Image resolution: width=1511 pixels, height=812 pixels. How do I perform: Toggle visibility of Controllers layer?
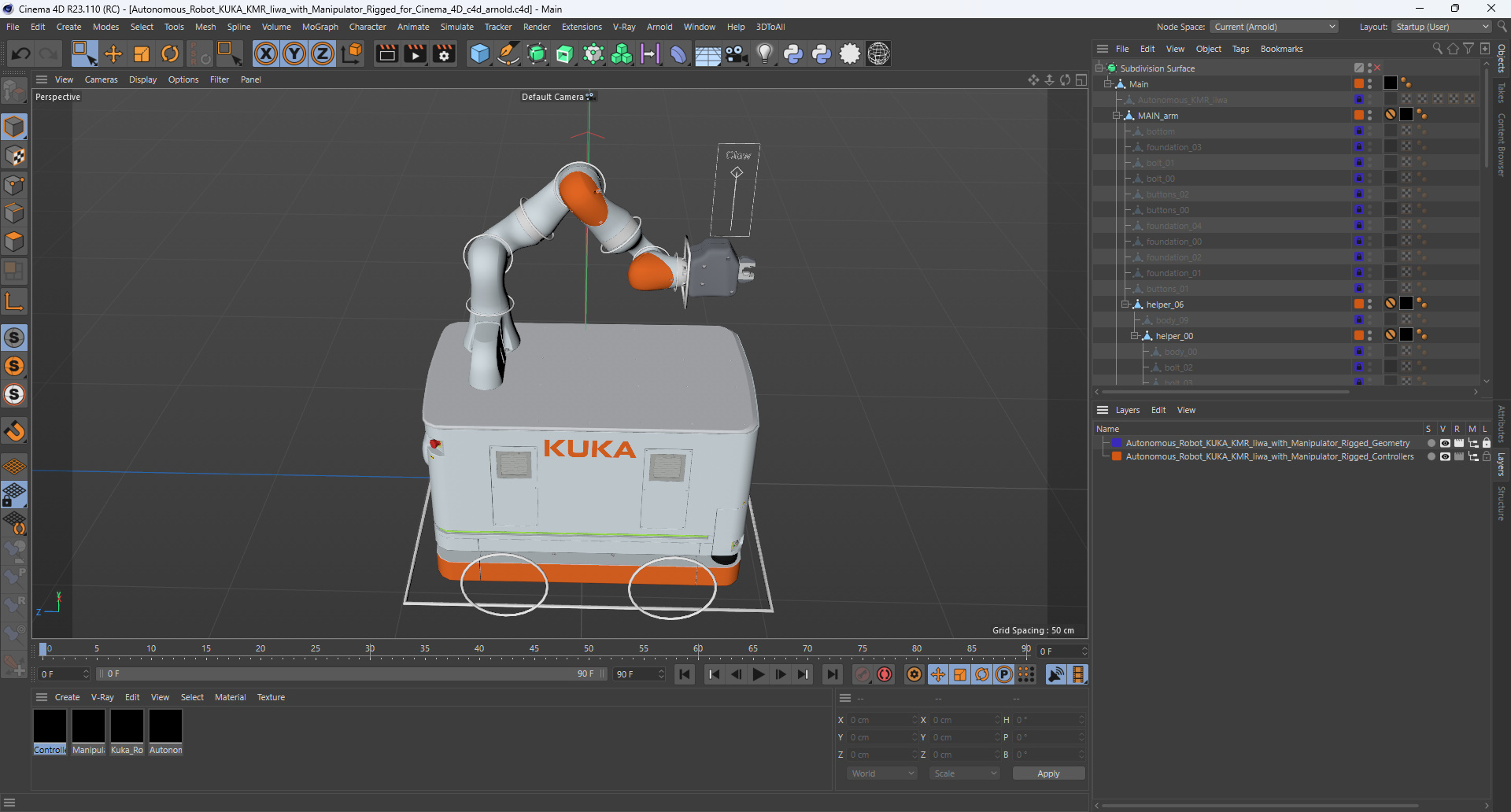pos(1445,456)
